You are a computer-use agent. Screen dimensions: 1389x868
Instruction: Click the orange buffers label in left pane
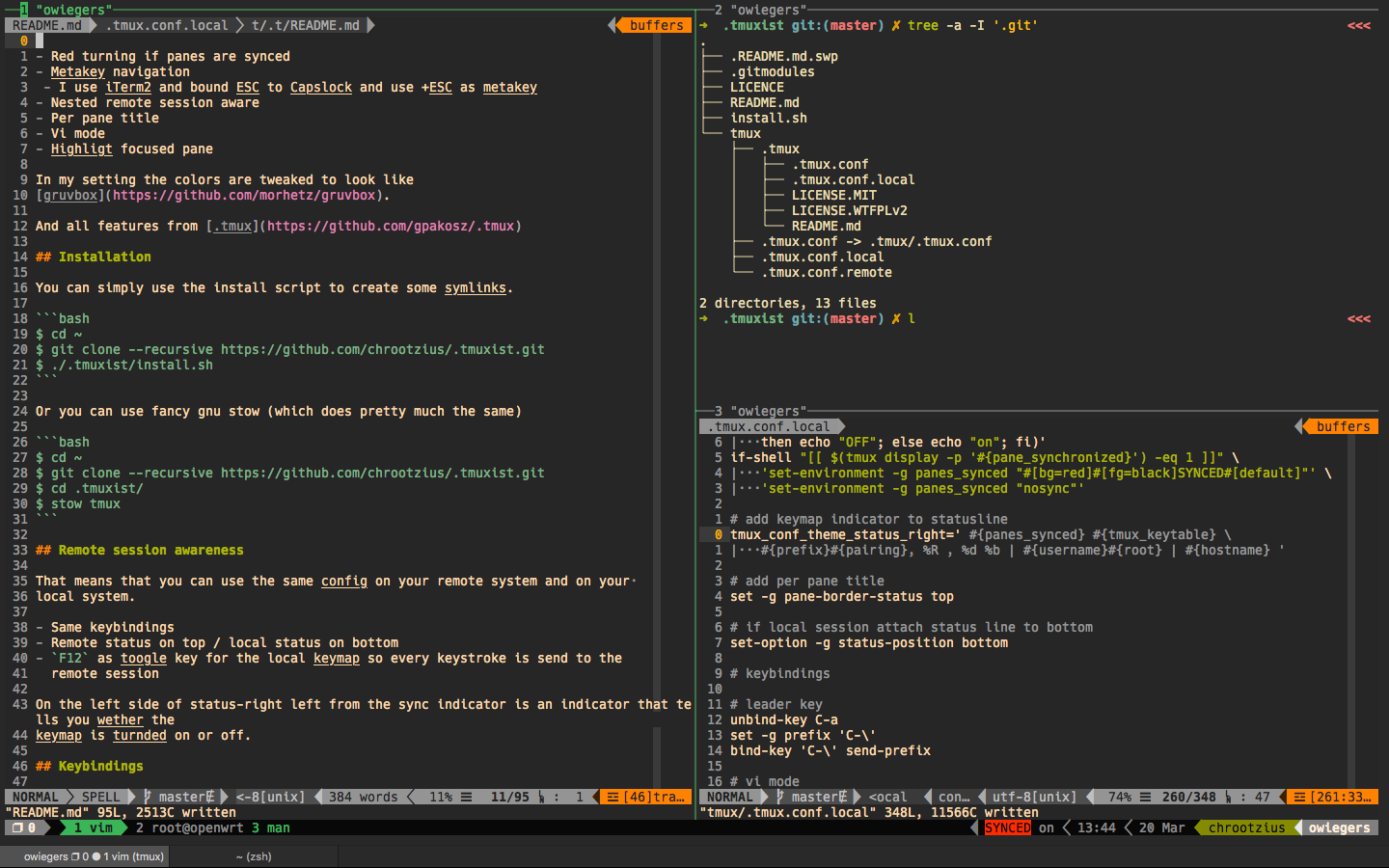coord(656,25)
